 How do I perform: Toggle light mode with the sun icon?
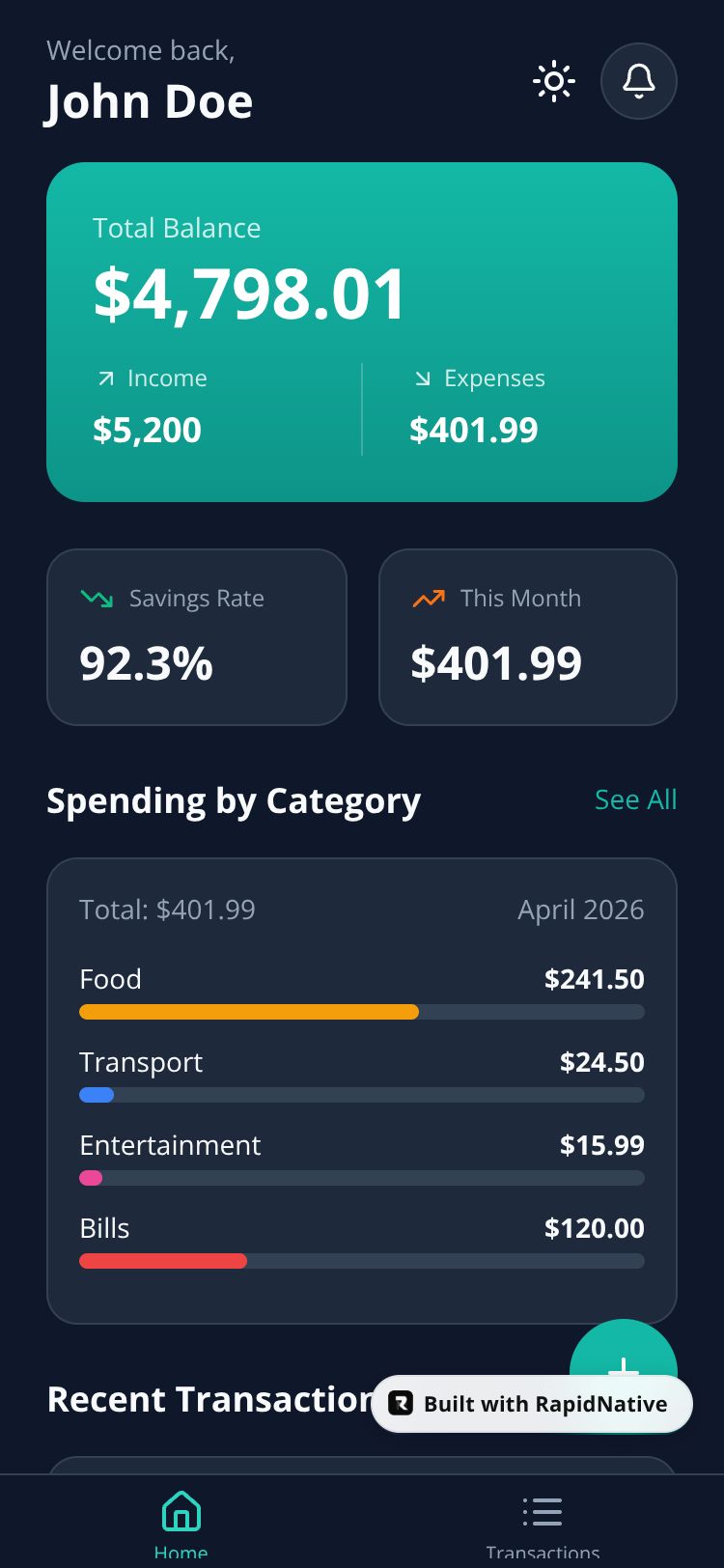[554, 81]
